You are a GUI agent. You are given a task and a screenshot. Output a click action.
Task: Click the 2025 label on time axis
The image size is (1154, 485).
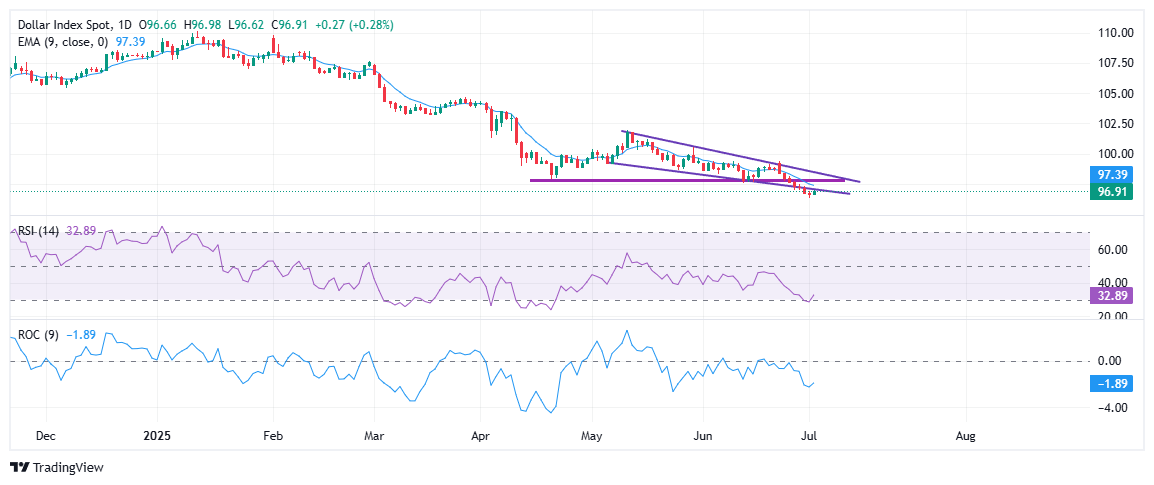[x=158, y=436]
